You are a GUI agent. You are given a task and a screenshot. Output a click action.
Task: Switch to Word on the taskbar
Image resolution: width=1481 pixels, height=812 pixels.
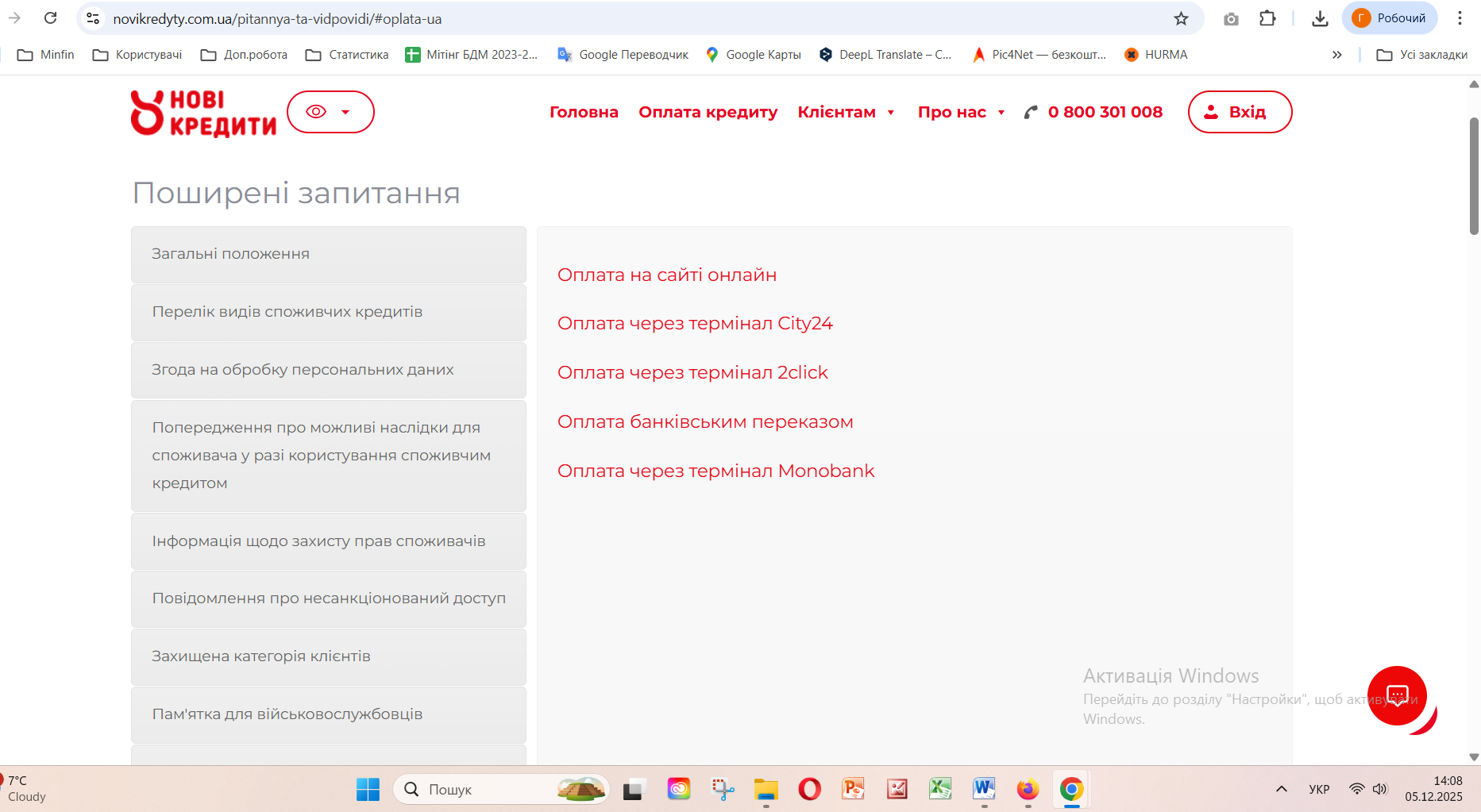pos(985,789)
